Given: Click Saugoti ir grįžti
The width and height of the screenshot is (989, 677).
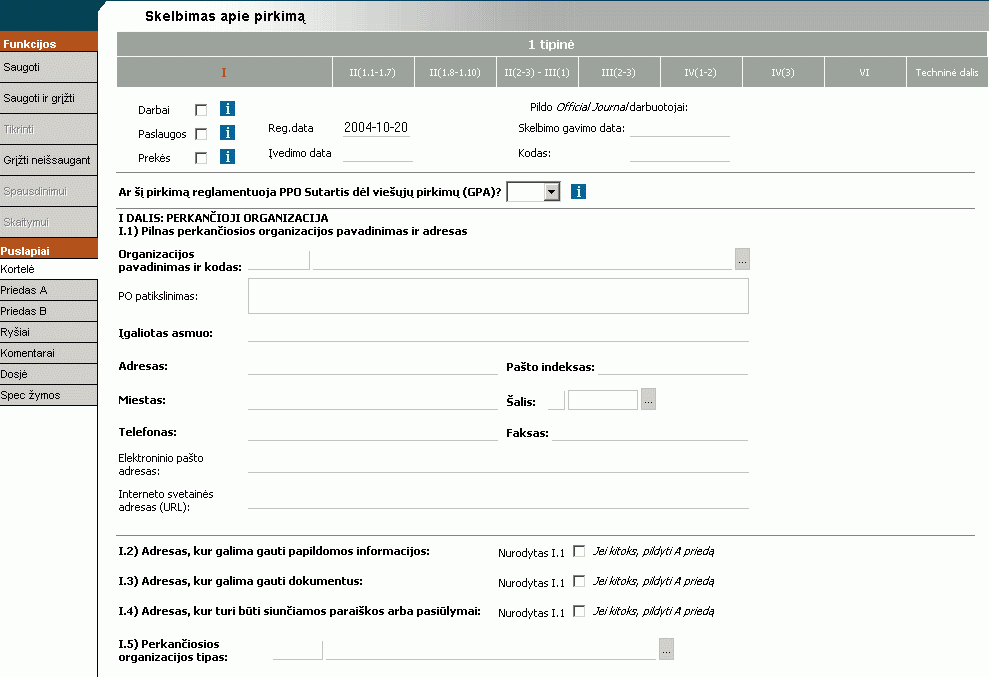Looking at the screenshot, I should 49,98.
